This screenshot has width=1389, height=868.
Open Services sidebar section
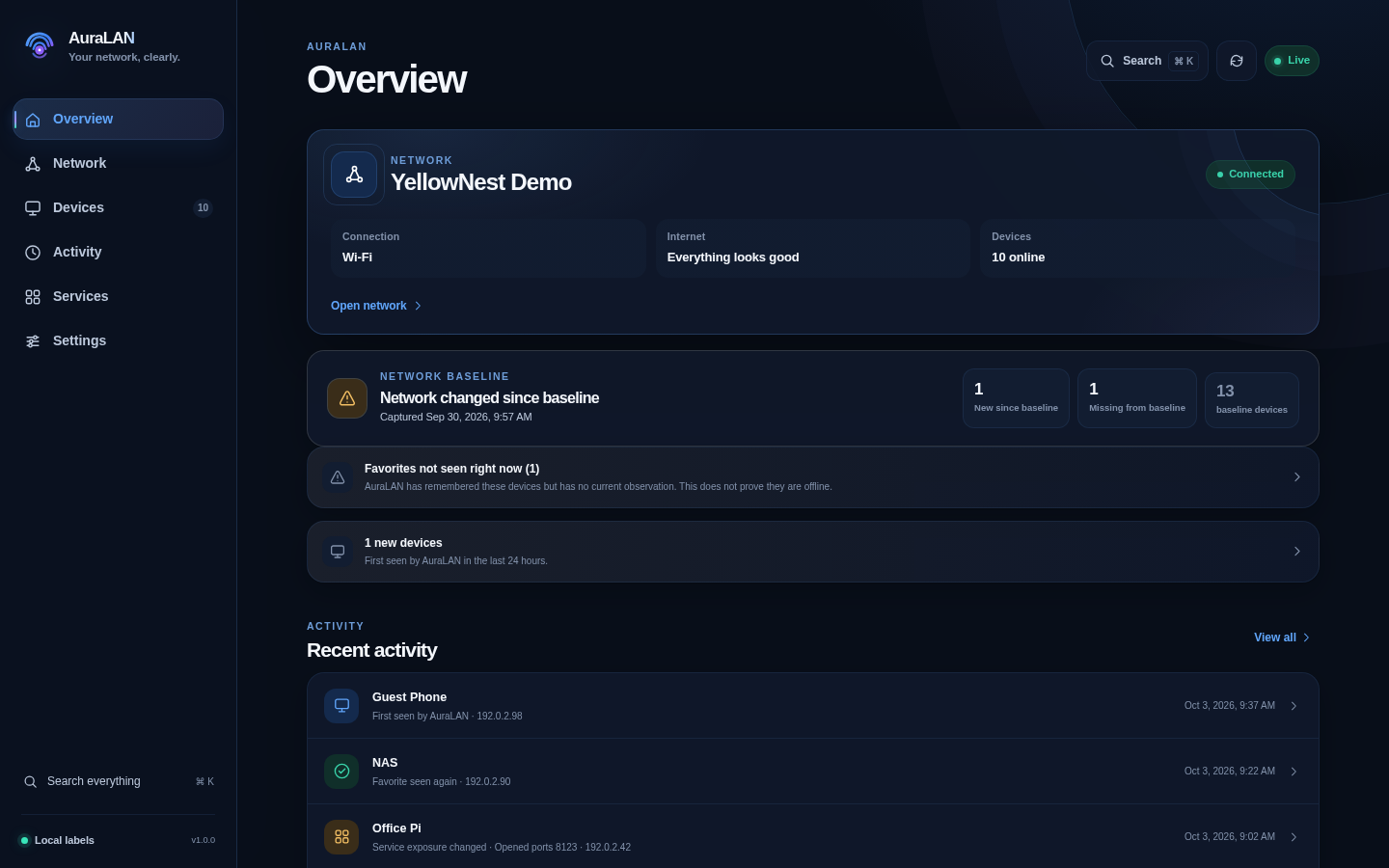[x=118, y=296]
